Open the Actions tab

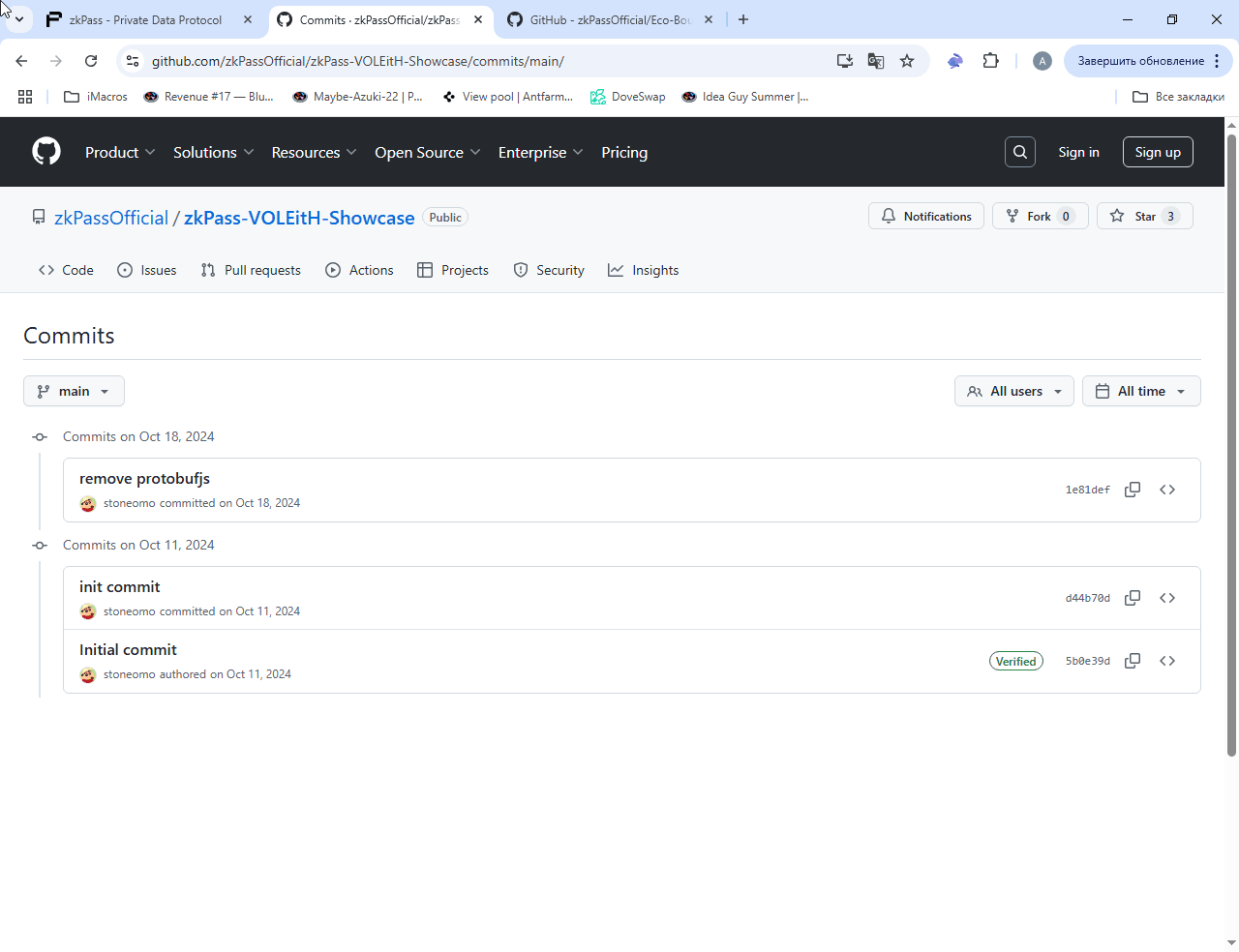(x=359, y=270)
